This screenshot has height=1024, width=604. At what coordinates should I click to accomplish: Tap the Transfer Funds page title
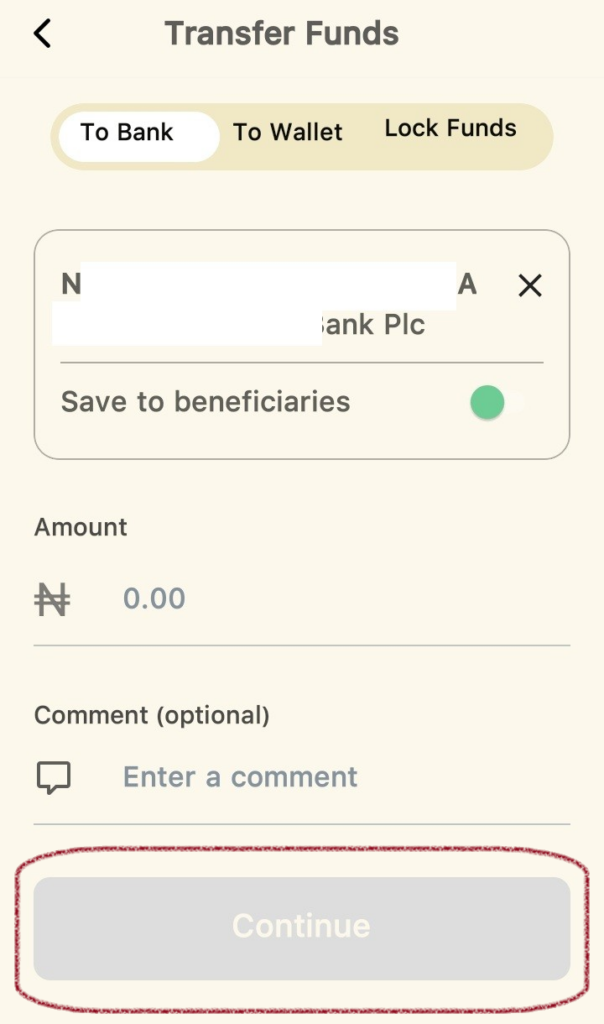coord(282,34)
